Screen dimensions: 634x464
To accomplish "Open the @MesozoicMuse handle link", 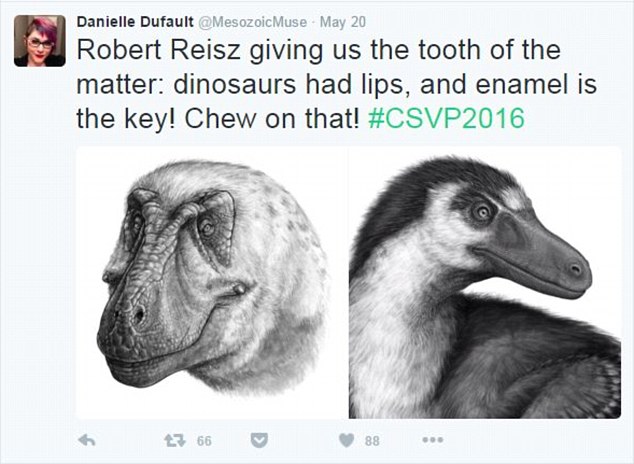I will coord(252,22).
